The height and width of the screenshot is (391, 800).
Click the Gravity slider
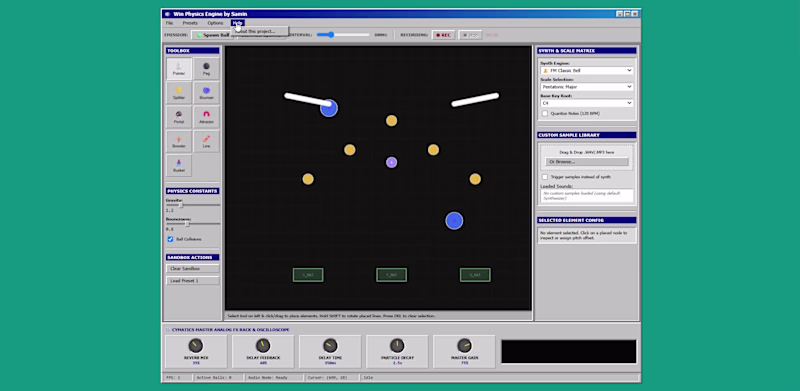[193, 205]
